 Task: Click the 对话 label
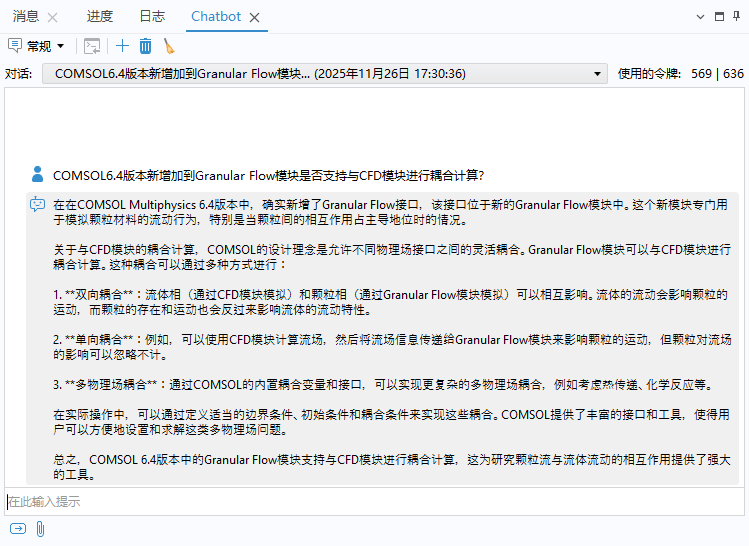click(x=19, y=74)
